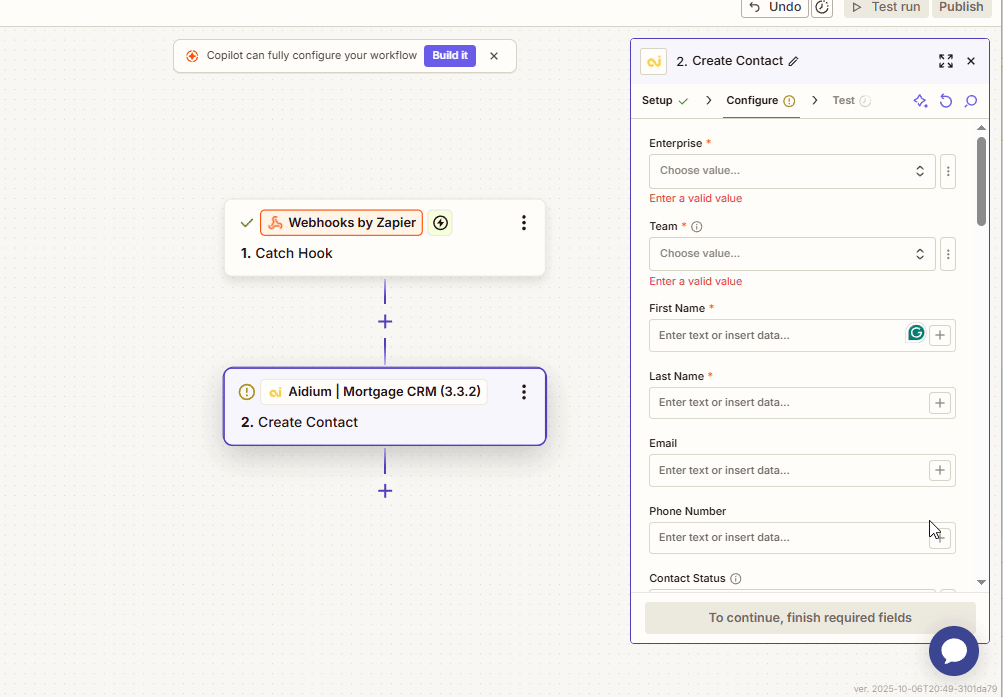Click the pencil icon to rename the step
Viewport: 1003px width, 697px height.
(794, 61)
